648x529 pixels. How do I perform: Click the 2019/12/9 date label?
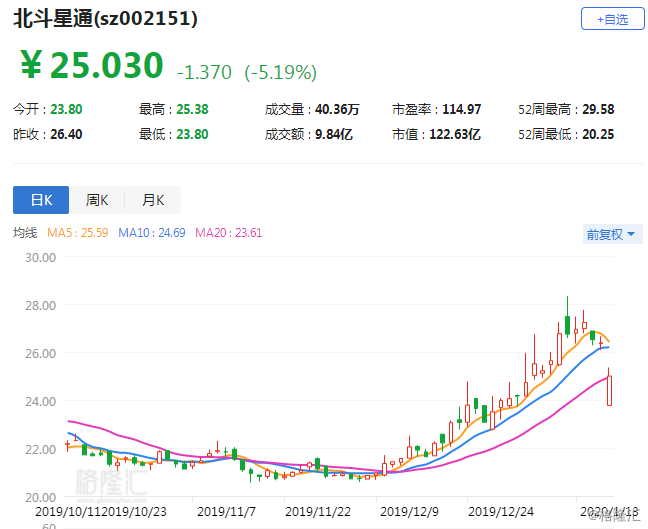click(409, 512)
